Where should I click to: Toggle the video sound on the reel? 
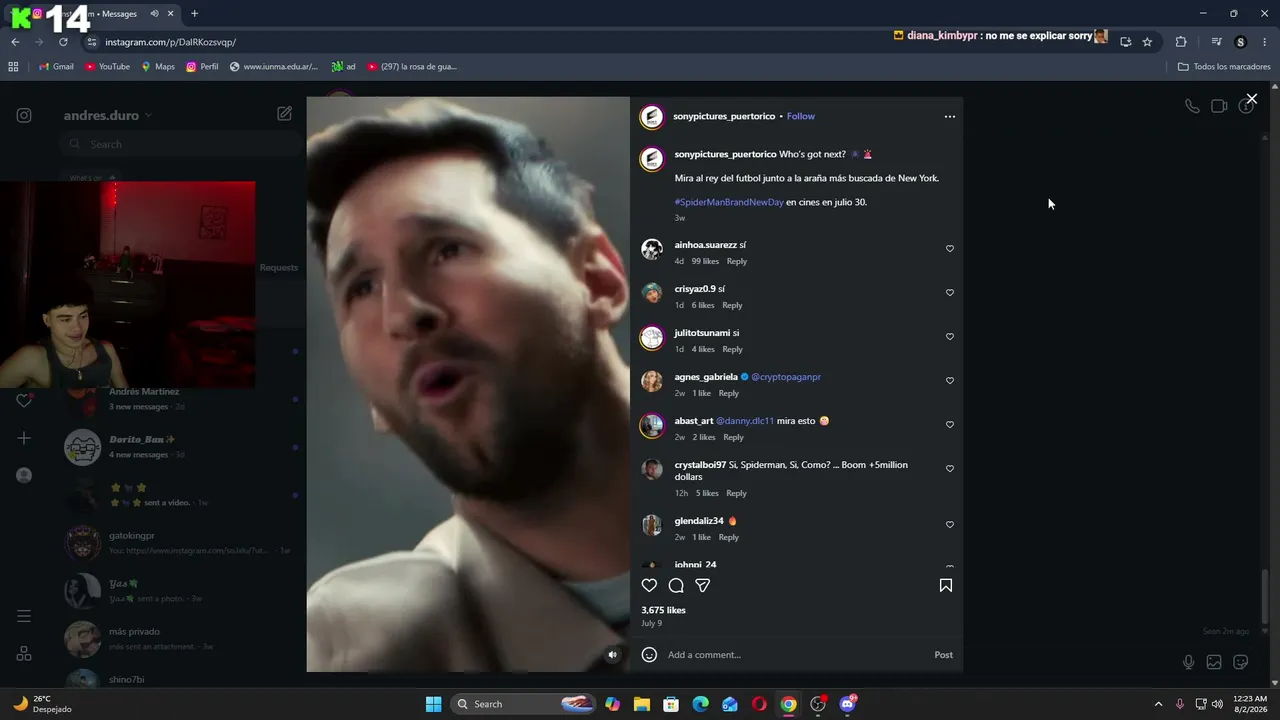tap(613, 655)
